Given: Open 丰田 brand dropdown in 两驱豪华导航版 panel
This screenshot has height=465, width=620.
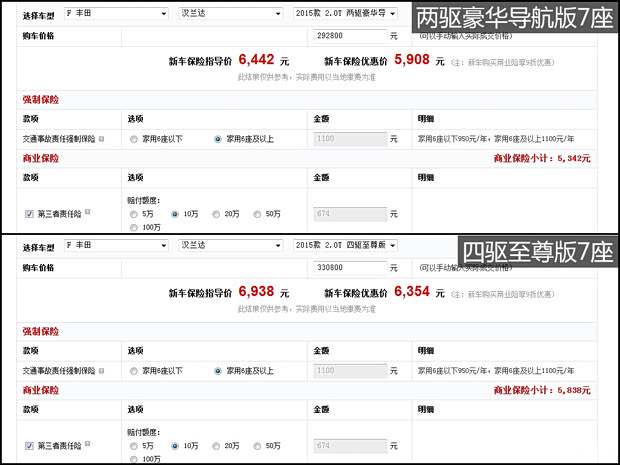Looking at the screenshot, I should [115, 14].
